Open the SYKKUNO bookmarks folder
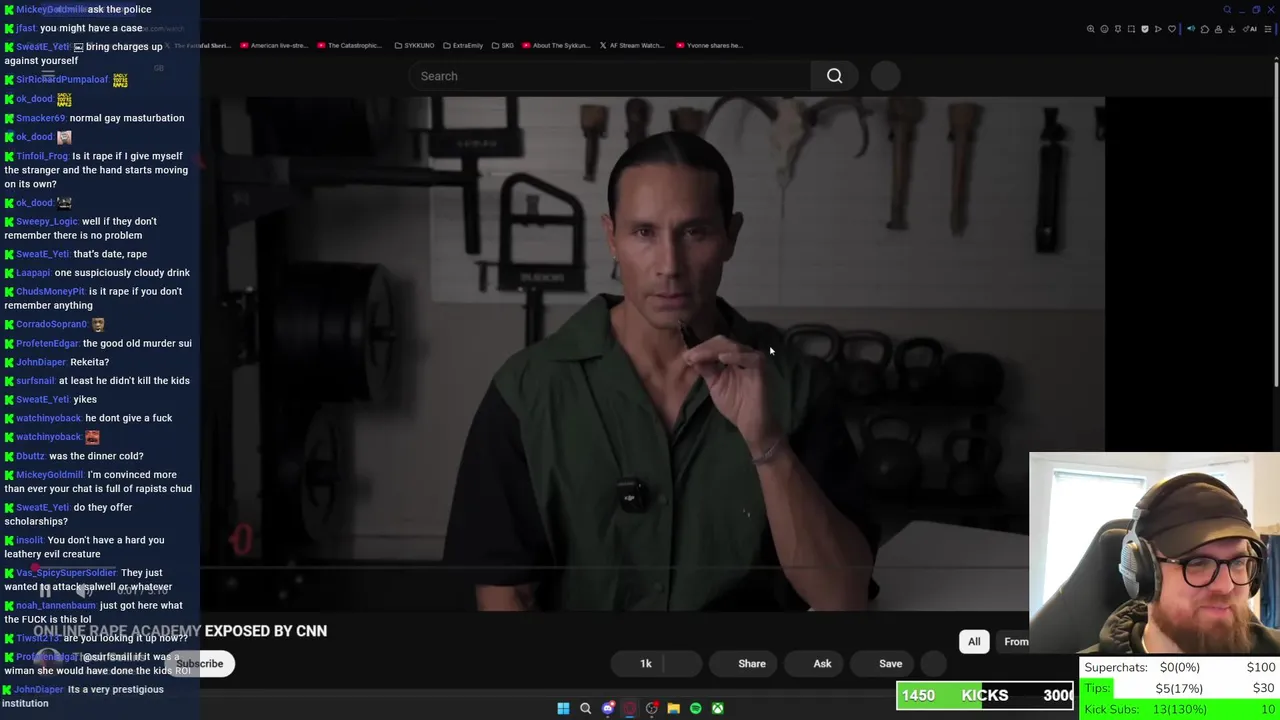Image resolution: width=1280 pixels, height=720 pixels. [x=415, y=45]
